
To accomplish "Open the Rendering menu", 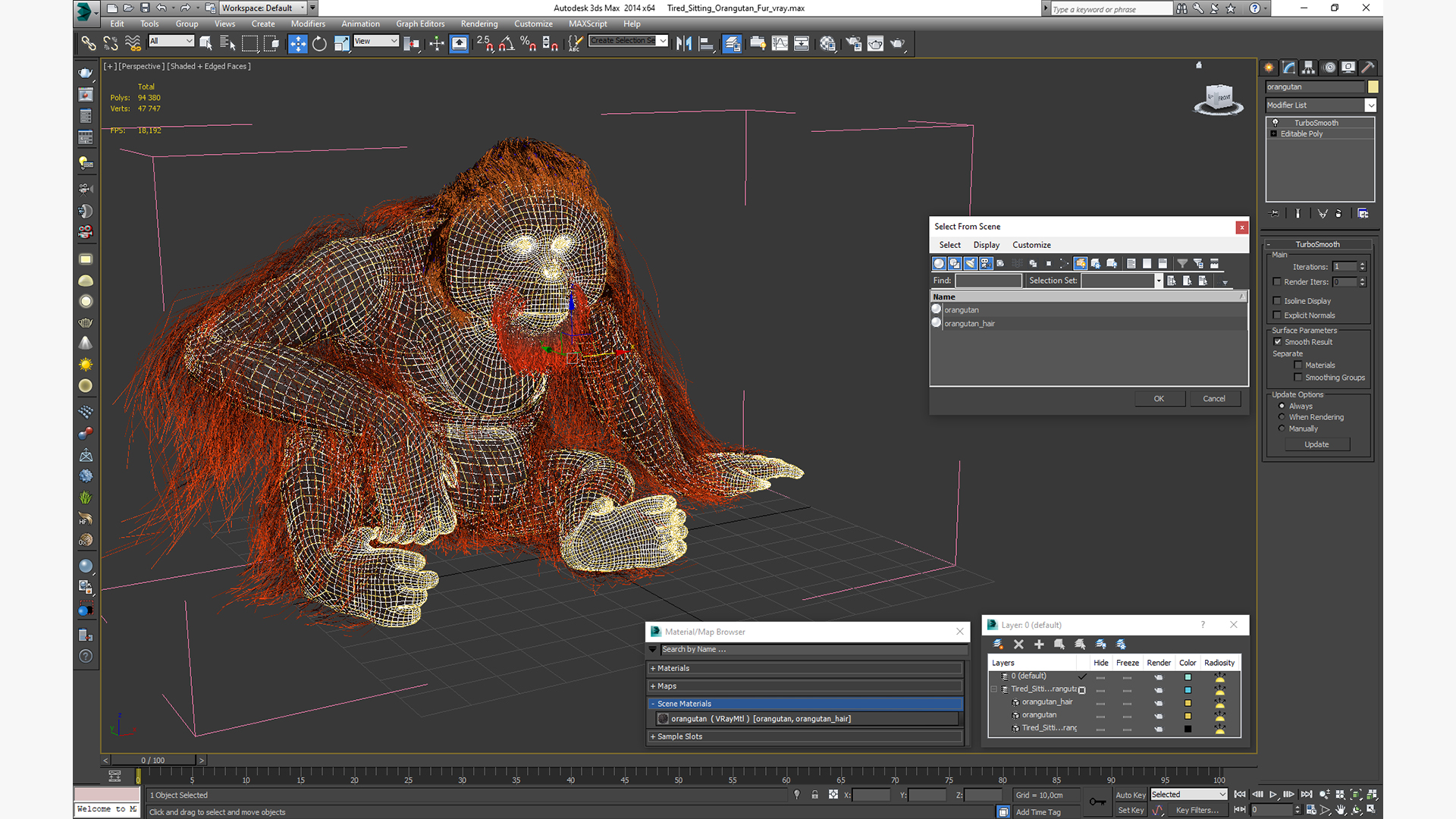I will (479, 24).
